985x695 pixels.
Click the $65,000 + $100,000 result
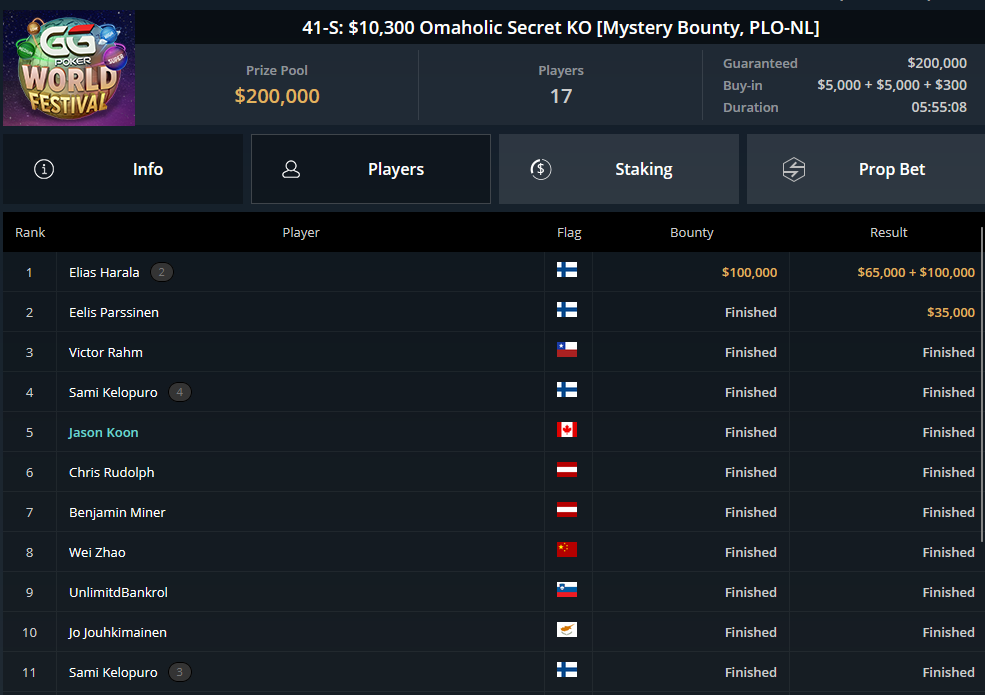click(916, 272)
